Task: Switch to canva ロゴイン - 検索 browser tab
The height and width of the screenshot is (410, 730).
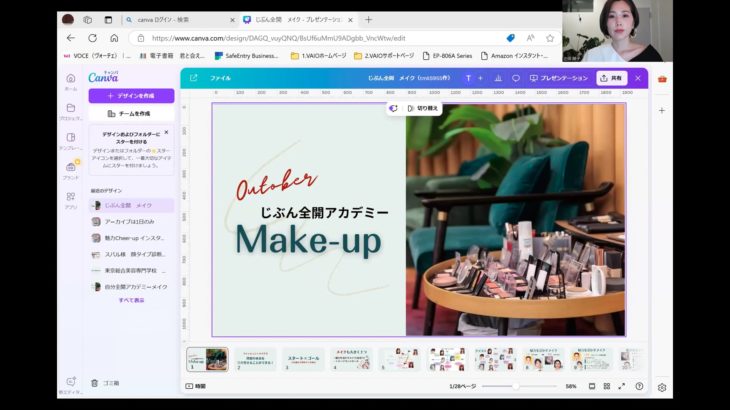Action: coord(180,20)
